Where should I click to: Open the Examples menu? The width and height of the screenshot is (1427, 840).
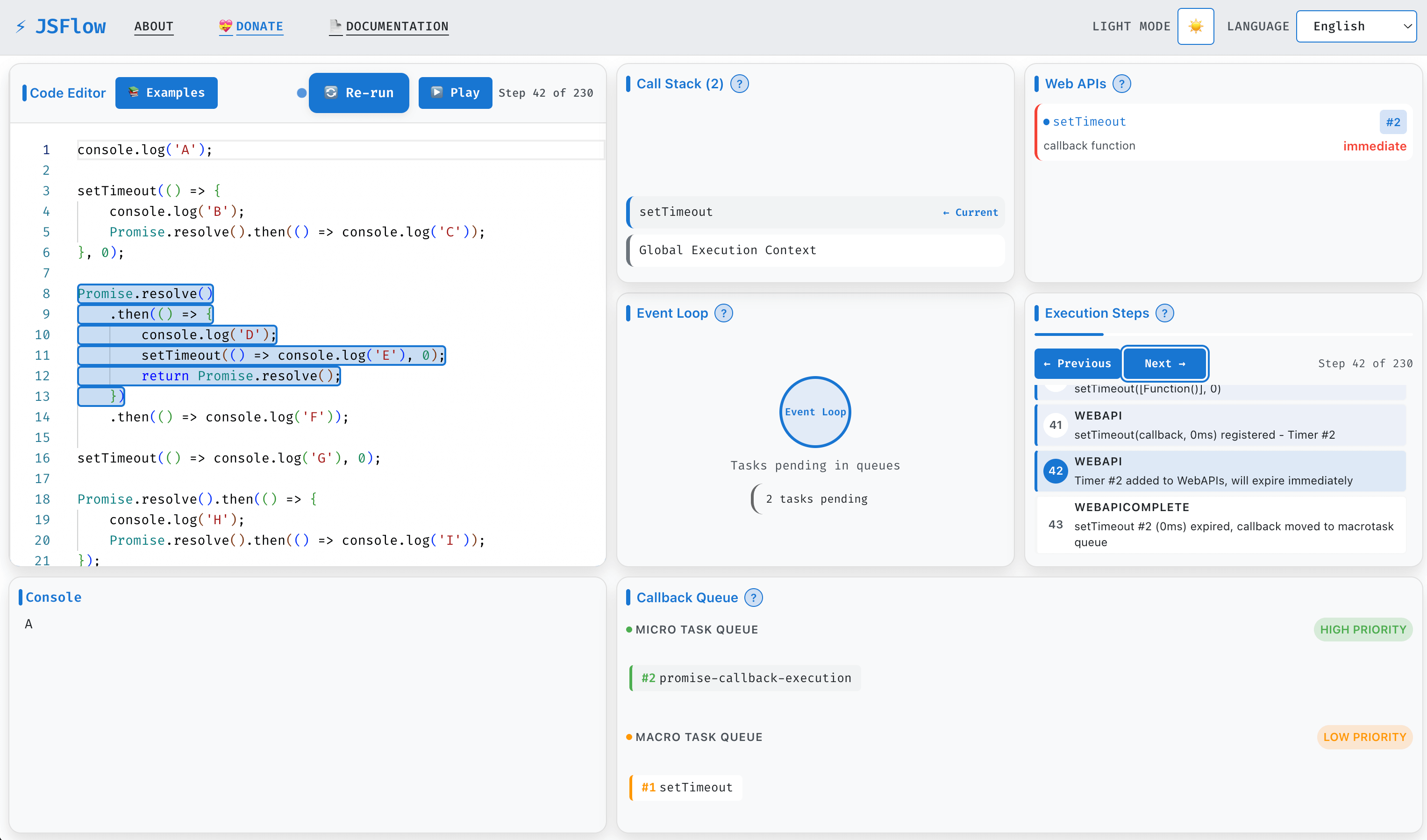tap(166, 92)
